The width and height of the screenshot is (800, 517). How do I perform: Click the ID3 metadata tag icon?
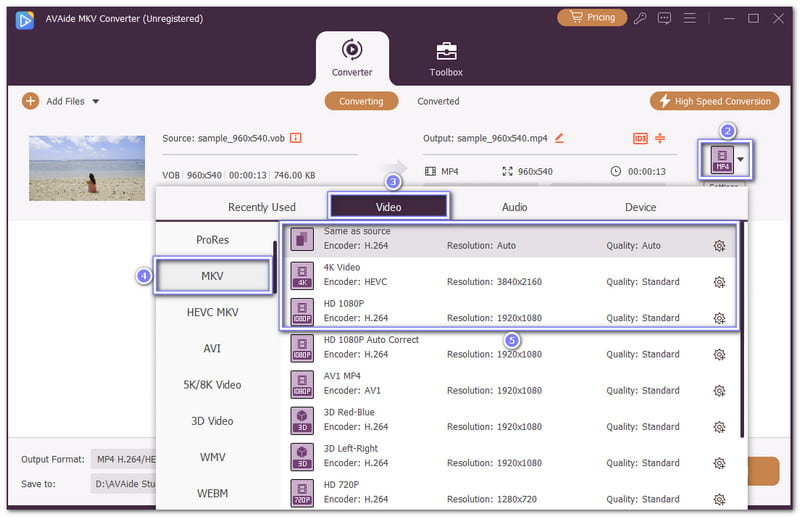click(640, 138)
